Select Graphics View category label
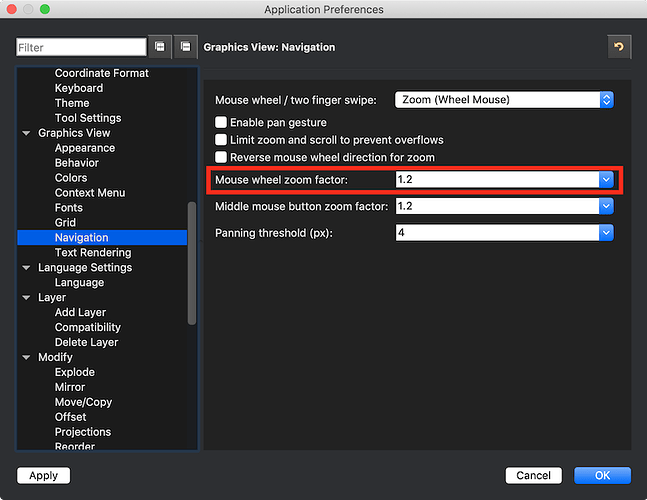 click(x=74, y=133)
